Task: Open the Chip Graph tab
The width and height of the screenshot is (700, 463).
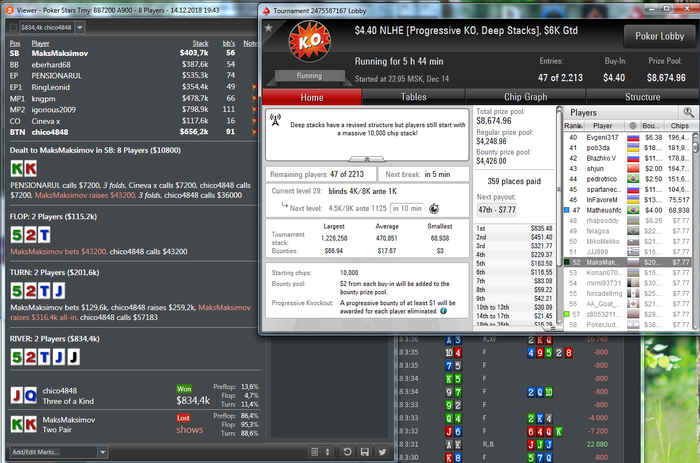Action: click(525, 97)
